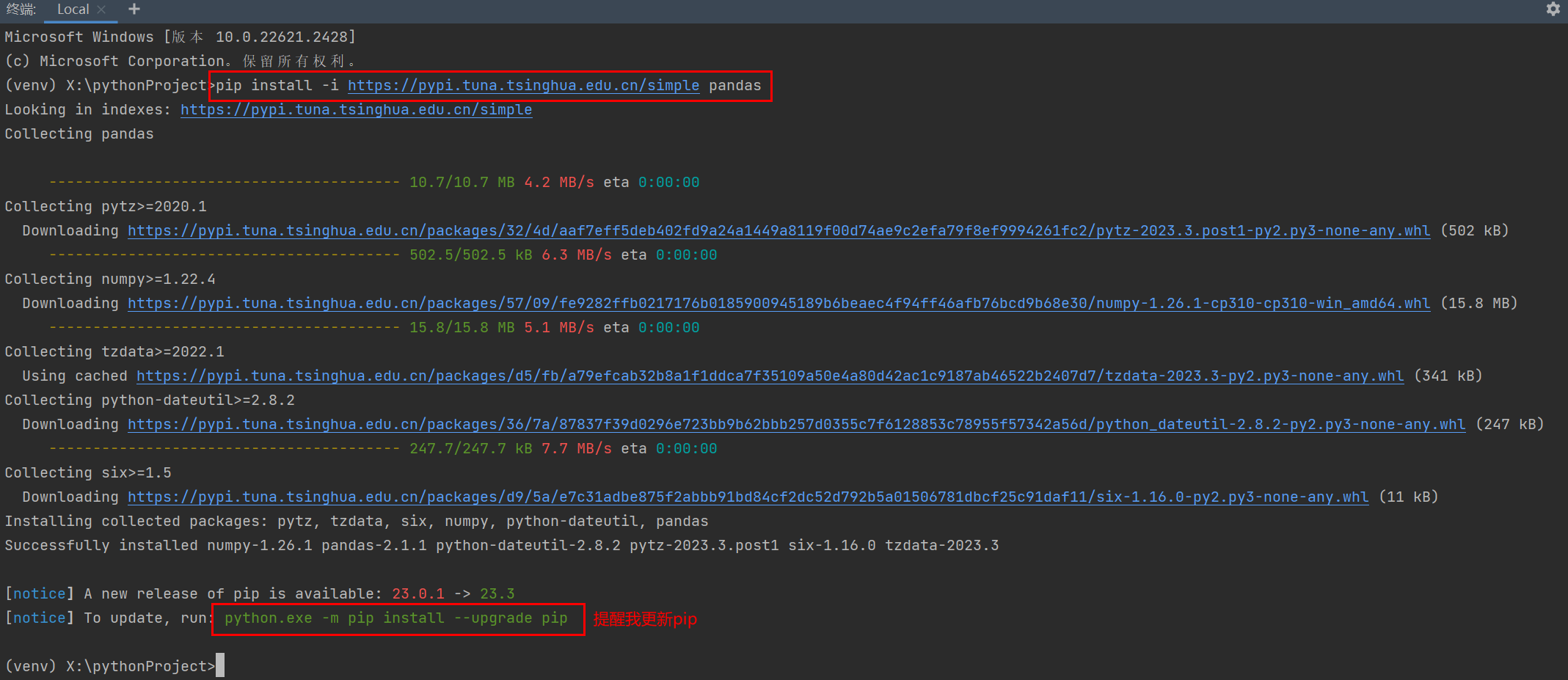Open the 'Looking in indexes' mirror URL
The height and width of the screenshot is (680, 1568).
356,110
